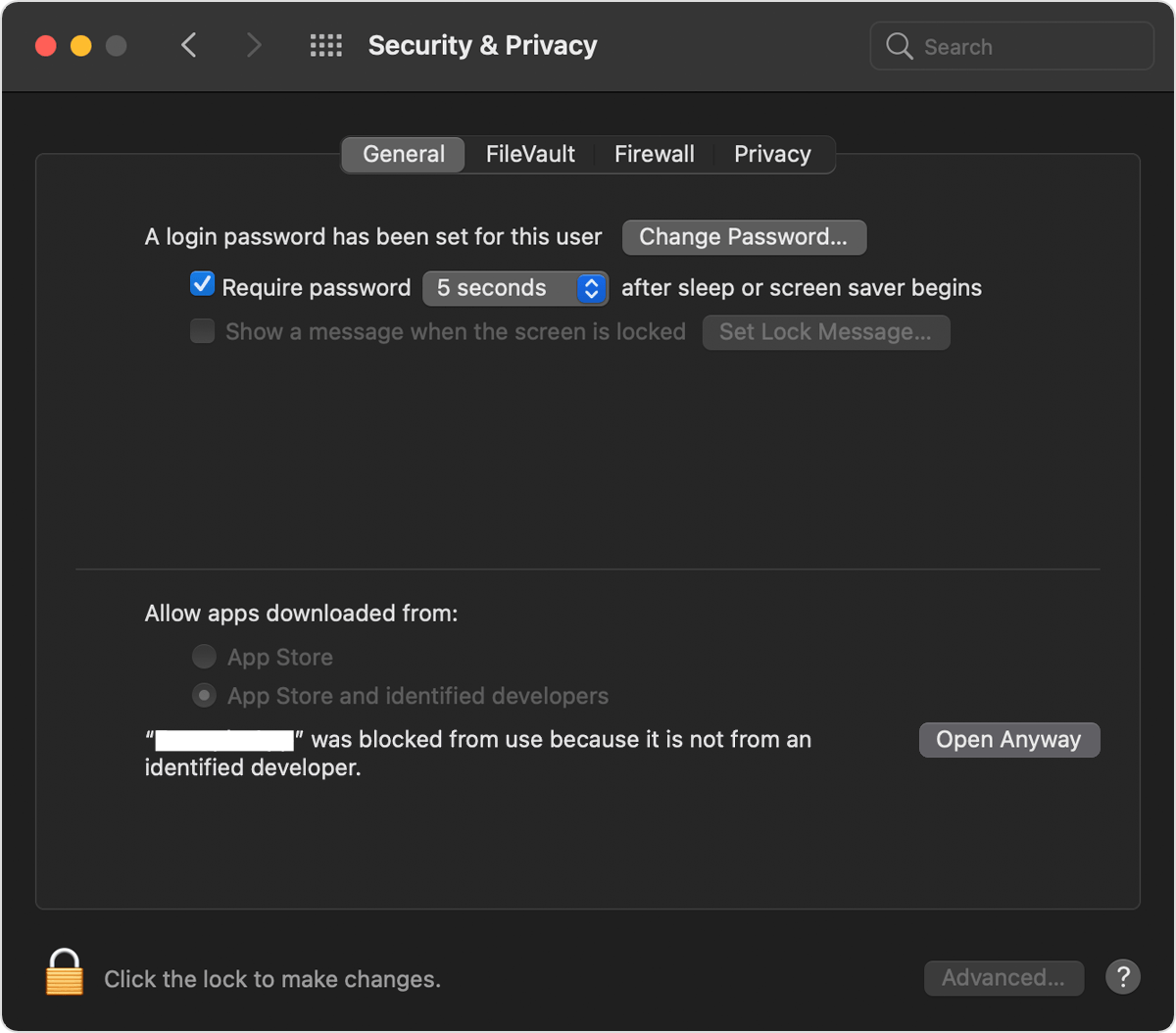Click the back navigation arrow
This screenshot has height=1033, width=1176.
click(x=189, y=45)
